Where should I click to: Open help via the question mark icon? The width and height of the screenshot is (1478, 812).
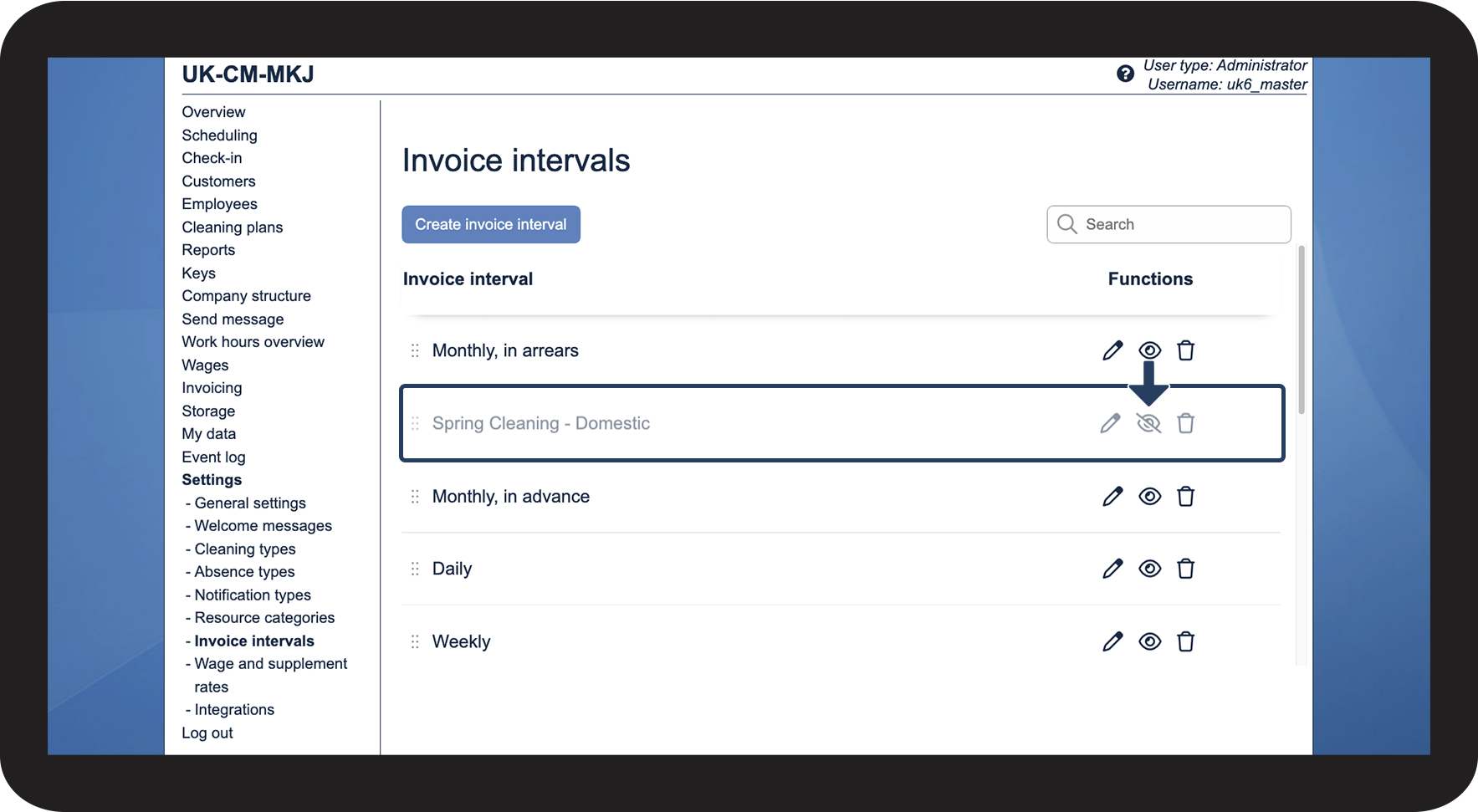pyautogui.click(x=1125, y=74)
